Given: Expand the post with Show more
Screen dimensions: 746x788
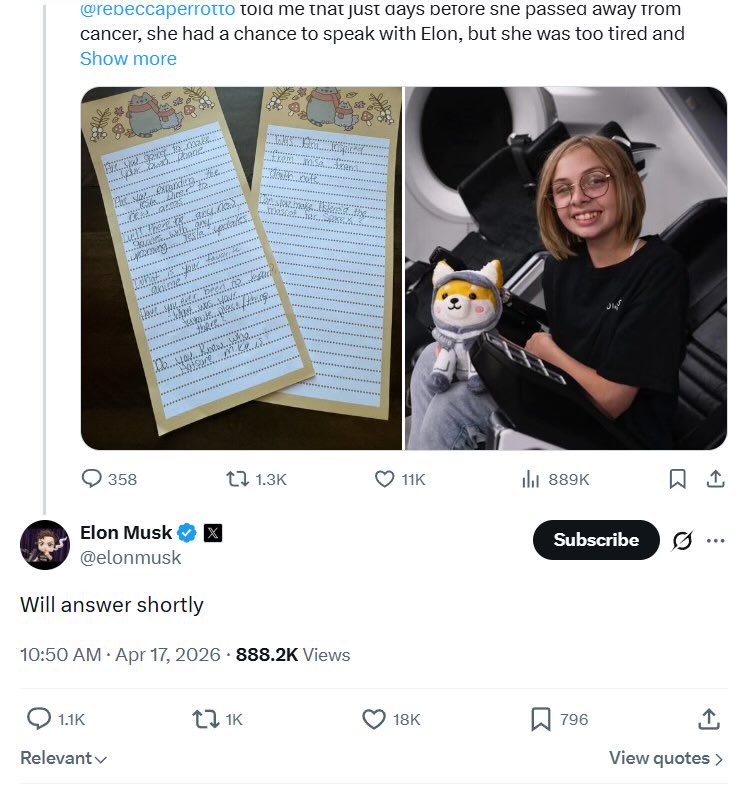Looking at the screenshot, I should (x=128, y=59).
